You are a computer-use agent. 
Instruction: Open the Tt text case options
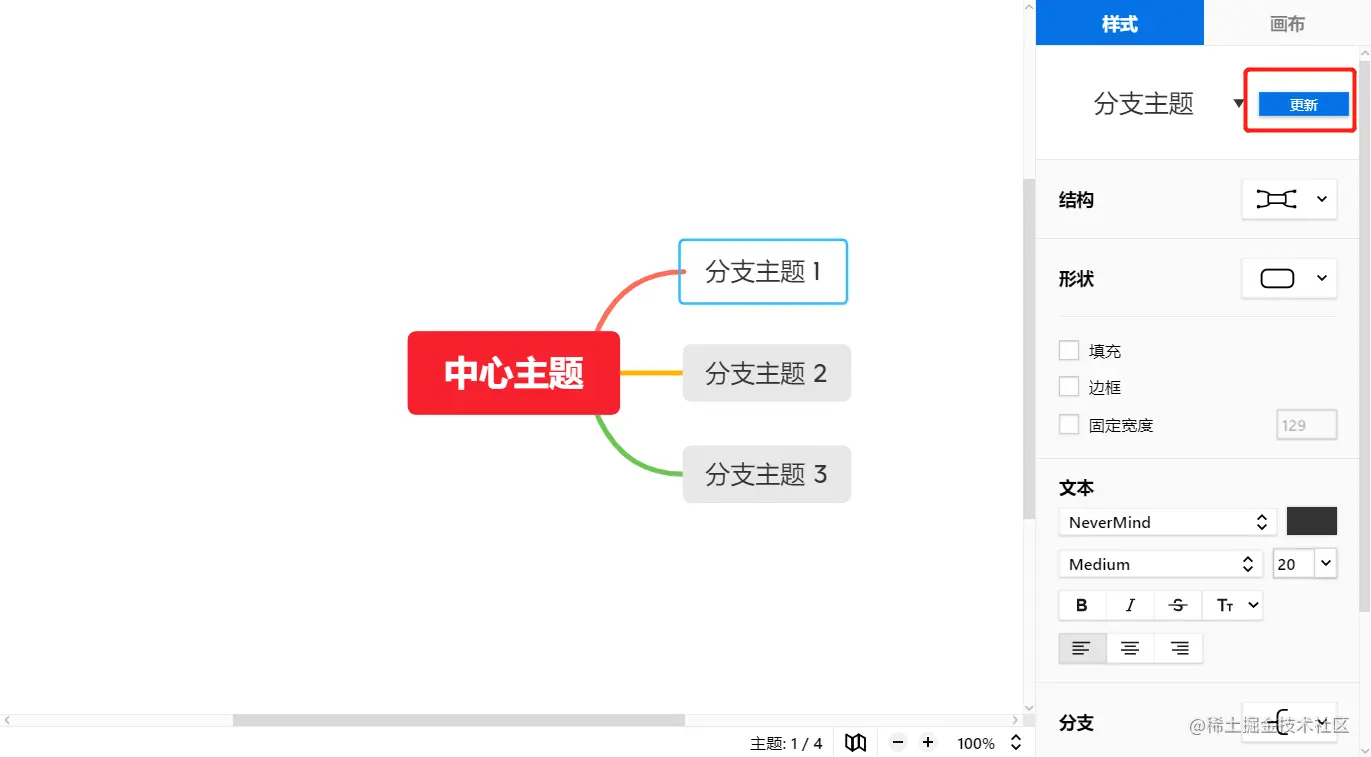click(1232, 605)
